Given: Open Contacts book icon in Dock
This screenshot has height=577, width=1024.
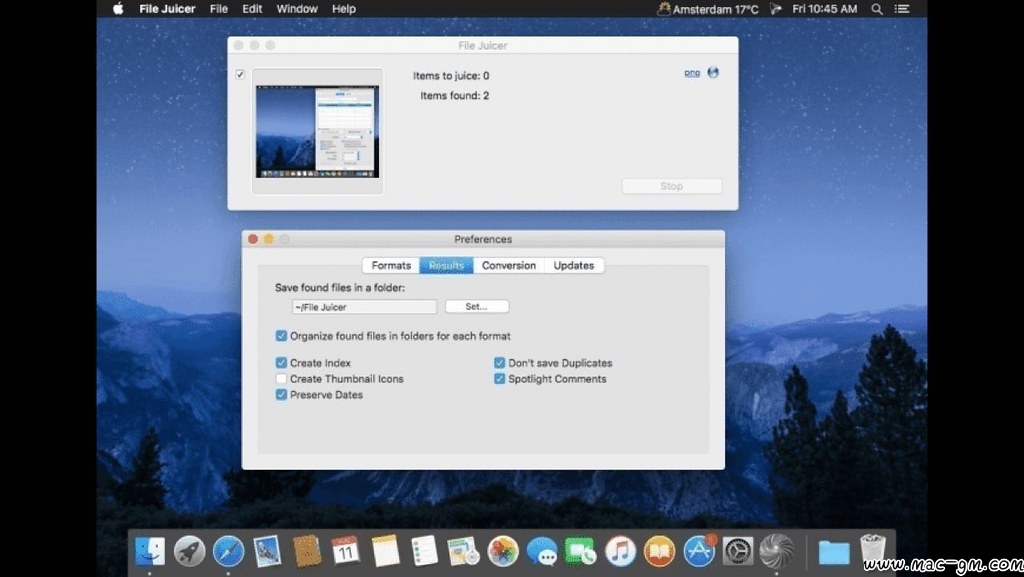Looking at the screenshot, I should (306, 552).
